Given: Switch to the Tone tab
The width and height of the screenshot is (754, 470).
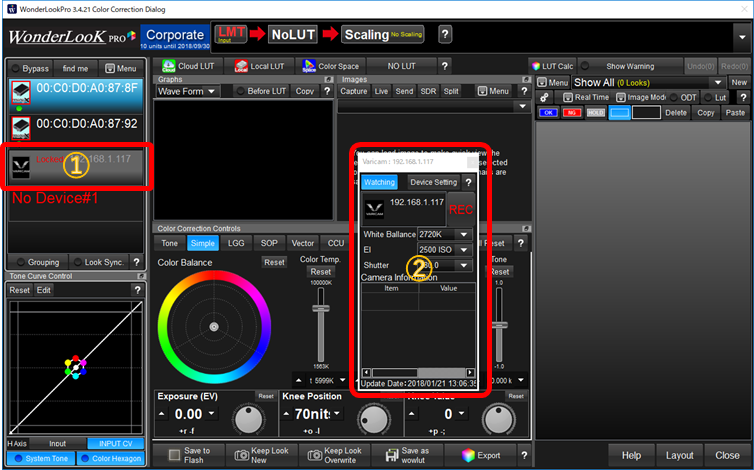Looking at the screenshot, I should point(169,243).
